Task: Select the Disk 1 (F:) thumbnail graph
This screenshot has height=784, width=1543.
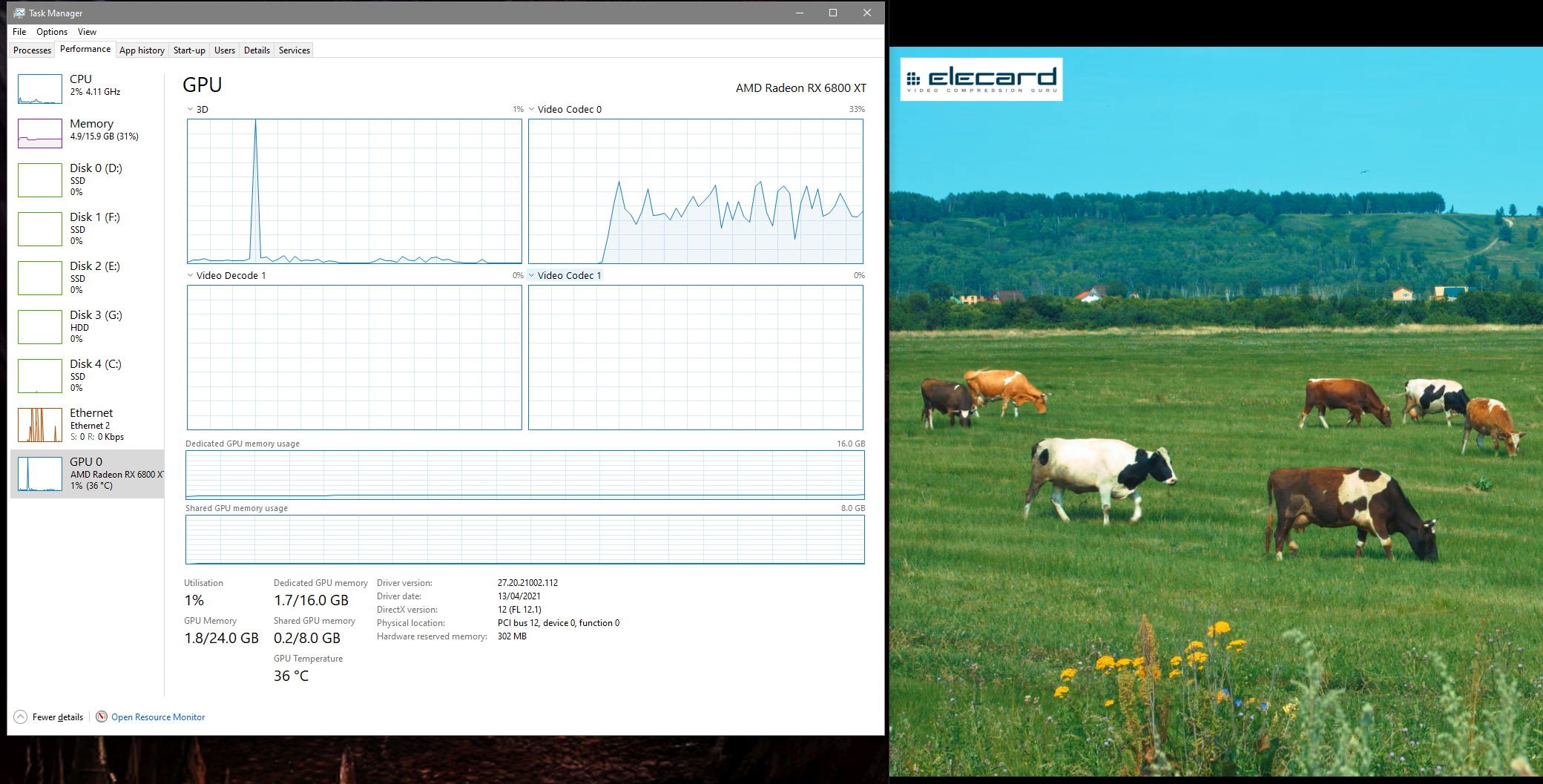Action: 40,229
